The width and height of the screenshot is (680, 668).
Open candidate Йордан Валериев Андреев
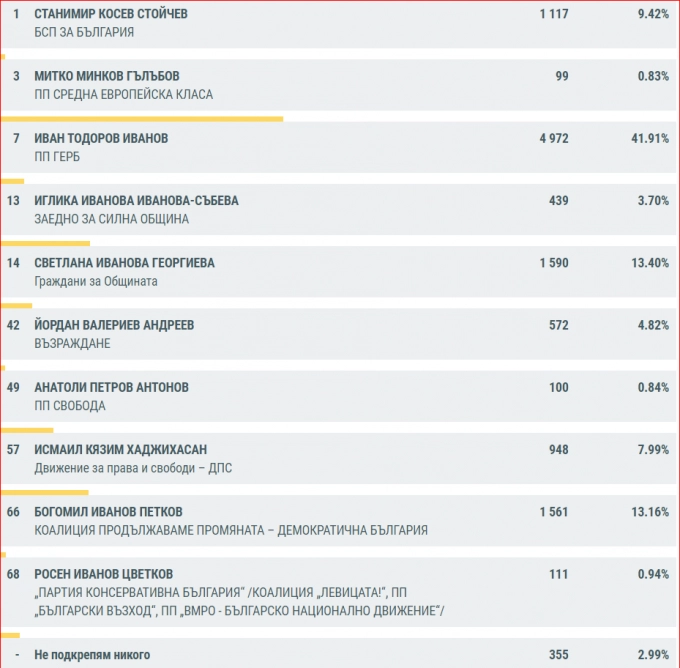[x=114, y=325]
